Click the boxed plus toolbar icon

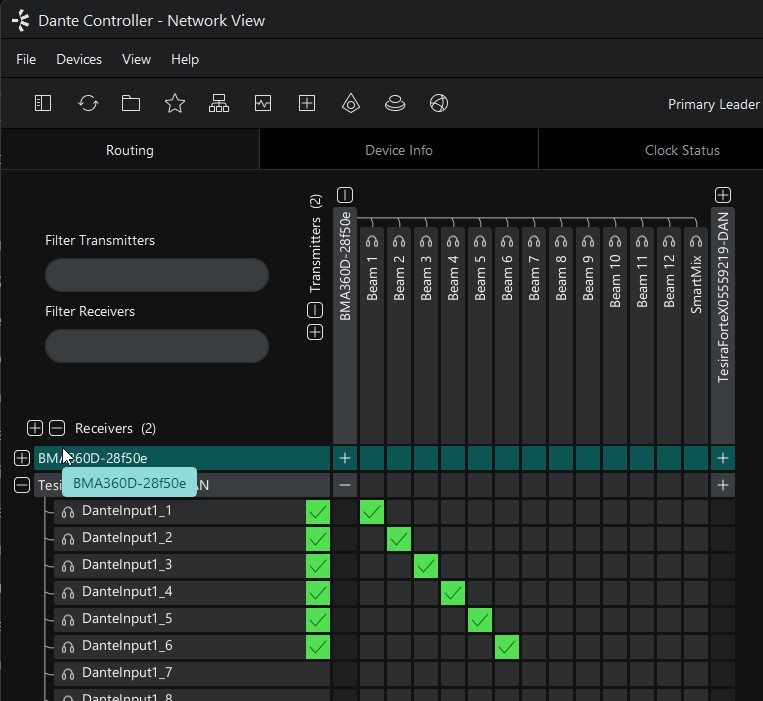pos(307,103)
